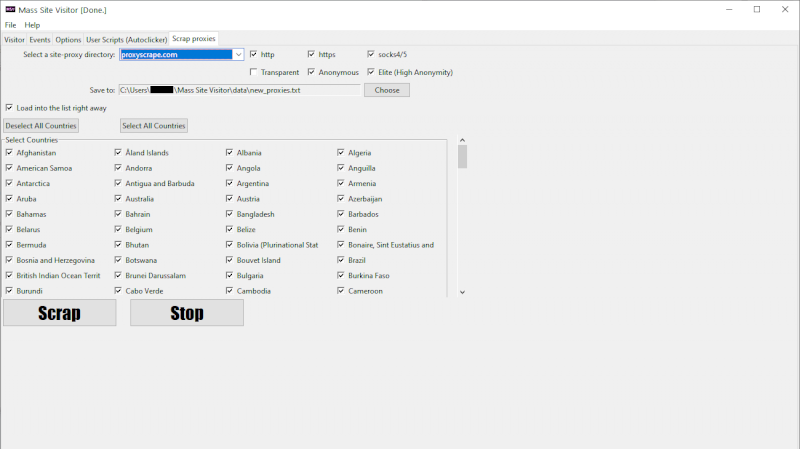This screenshot has width=800, height=449.
Task: Uncheck Elite (High Anonymity) option
Action: click(371, 72)
